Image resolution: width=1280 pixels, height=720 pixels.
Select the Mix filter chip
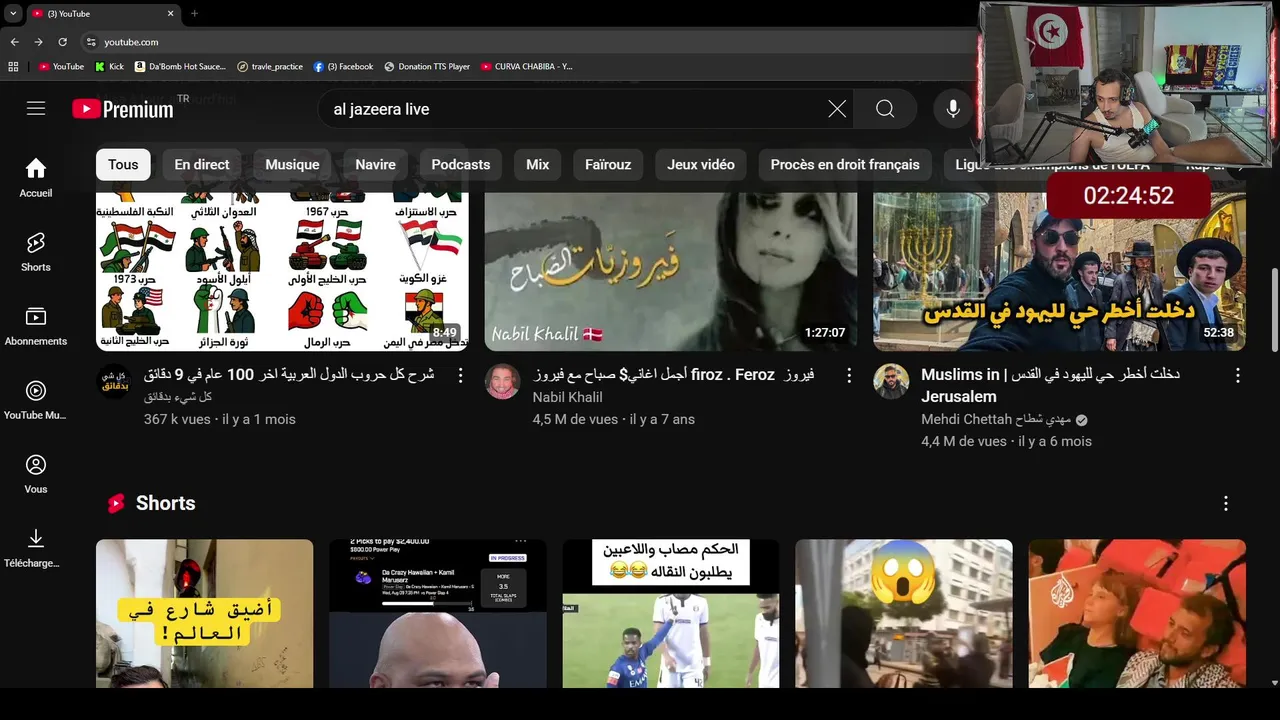coord(538,165)
